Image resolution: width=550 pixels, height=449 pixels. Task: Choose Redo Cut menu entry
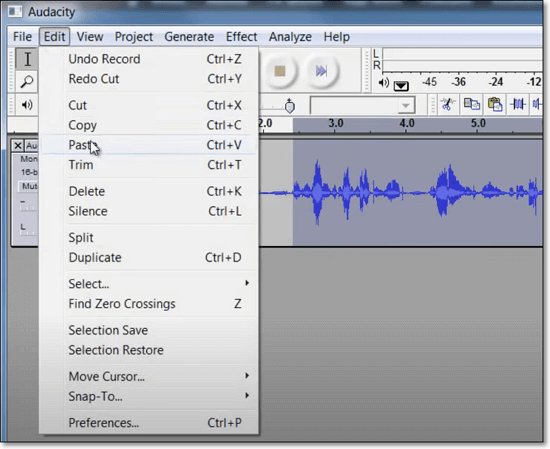pos(149,79)
